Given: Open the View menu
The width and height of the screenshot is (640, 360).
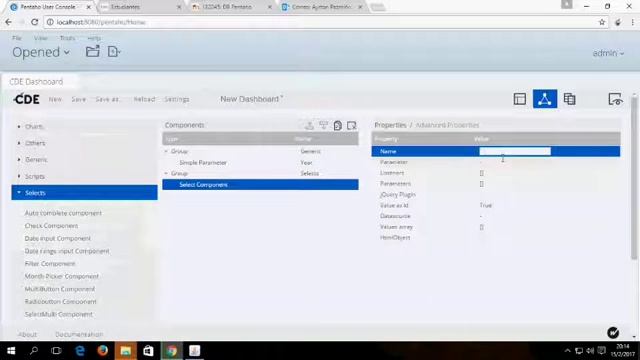Looking at the screenshot, I should 40,38.
